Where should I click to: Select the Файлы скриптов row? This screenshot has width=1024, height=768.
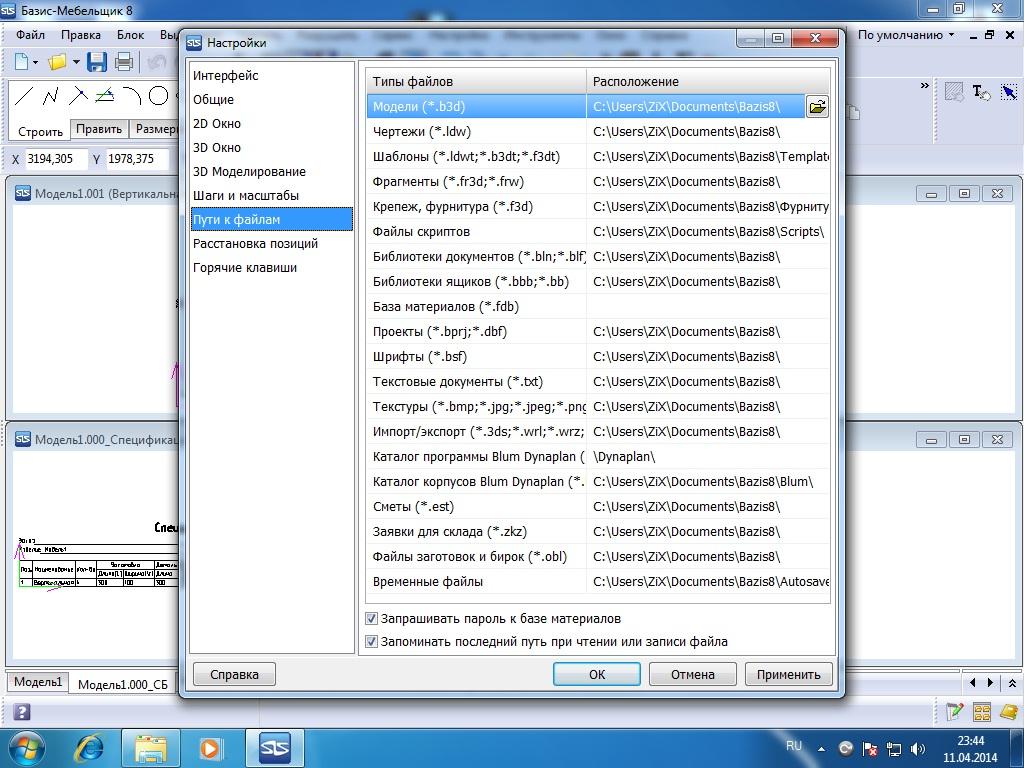click(598, 232)
